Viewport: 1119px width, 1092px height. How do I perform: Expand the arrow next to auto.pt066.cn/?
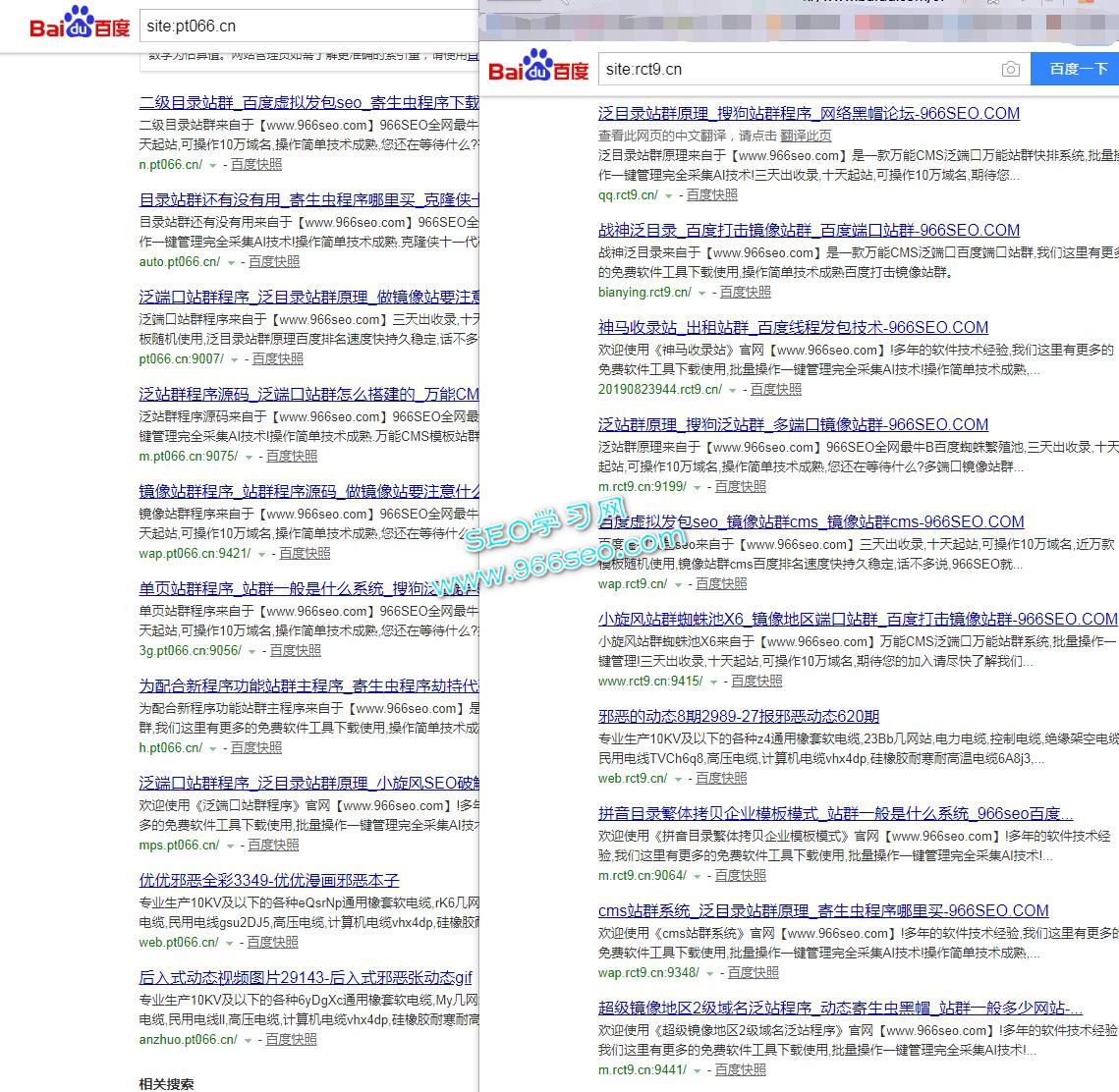coord(231,262)
